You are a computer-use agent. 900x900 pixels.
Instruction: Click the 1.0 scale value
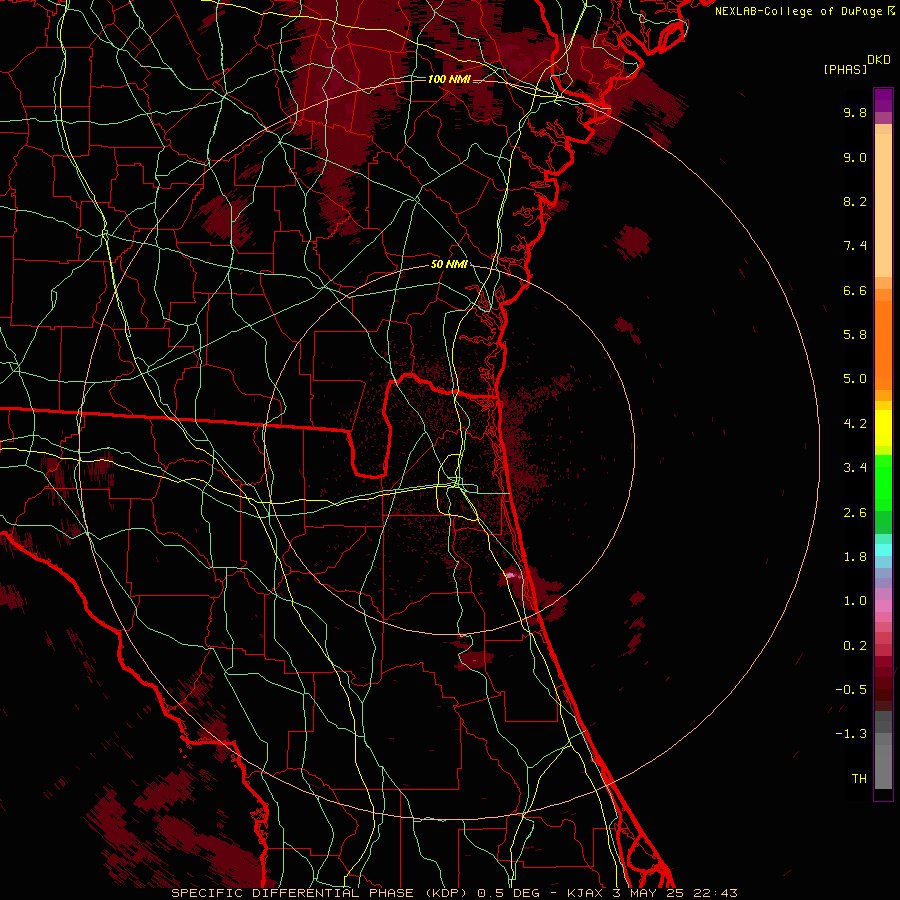click(x=855, y=600)
